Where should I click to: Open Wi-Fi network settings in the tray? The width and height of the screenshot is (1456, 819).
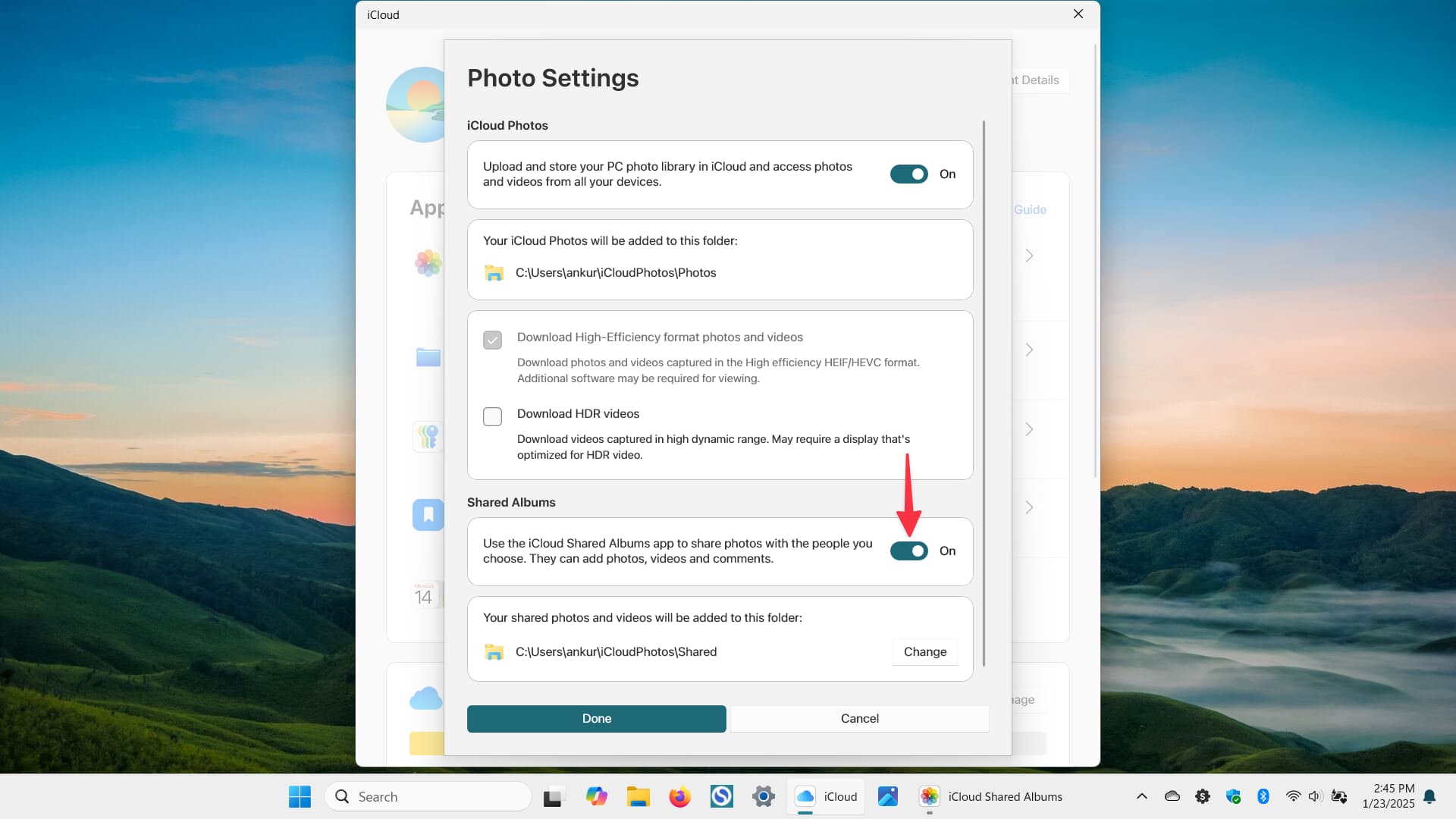pos(1293,796)
